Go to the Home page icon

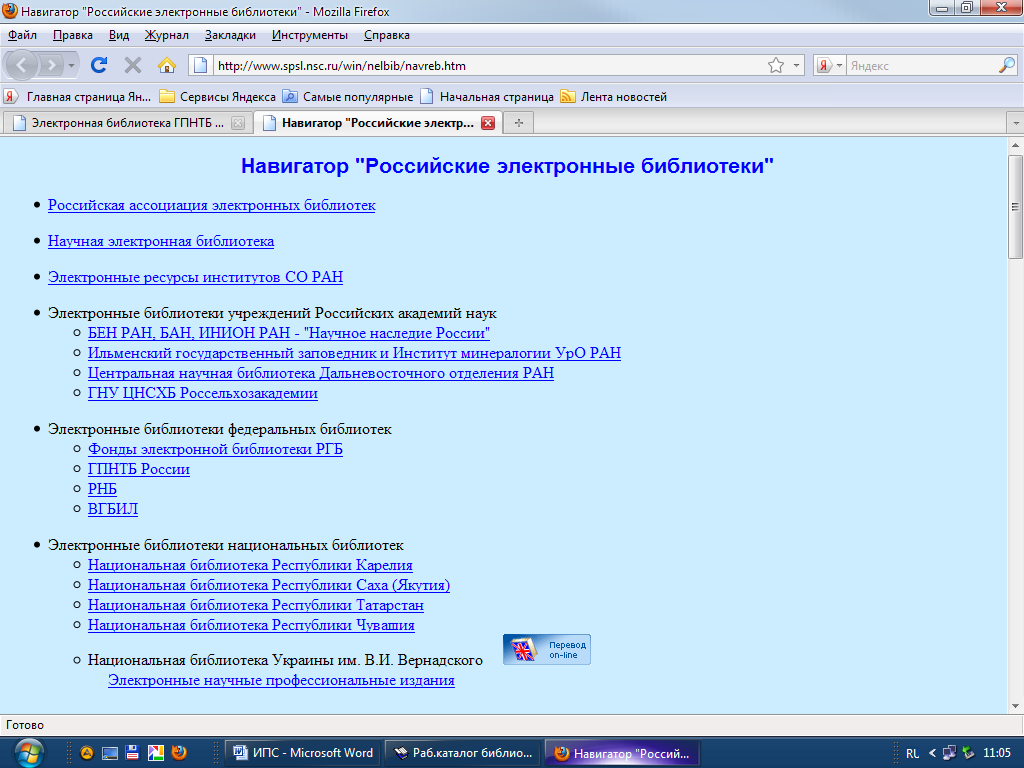point(167,65)
